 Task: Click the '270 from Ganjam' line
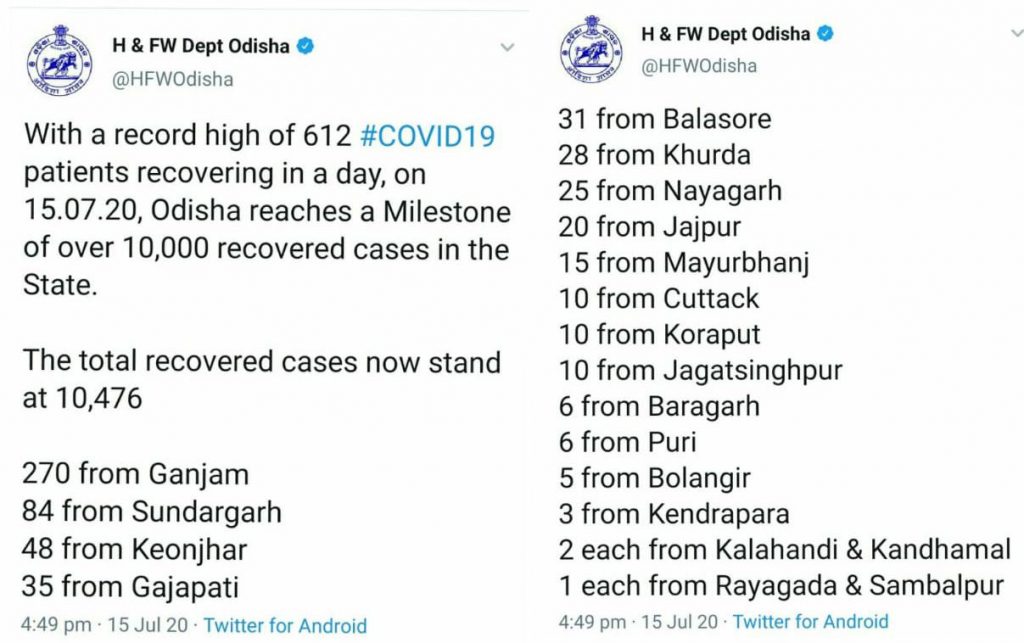(135, 475)
